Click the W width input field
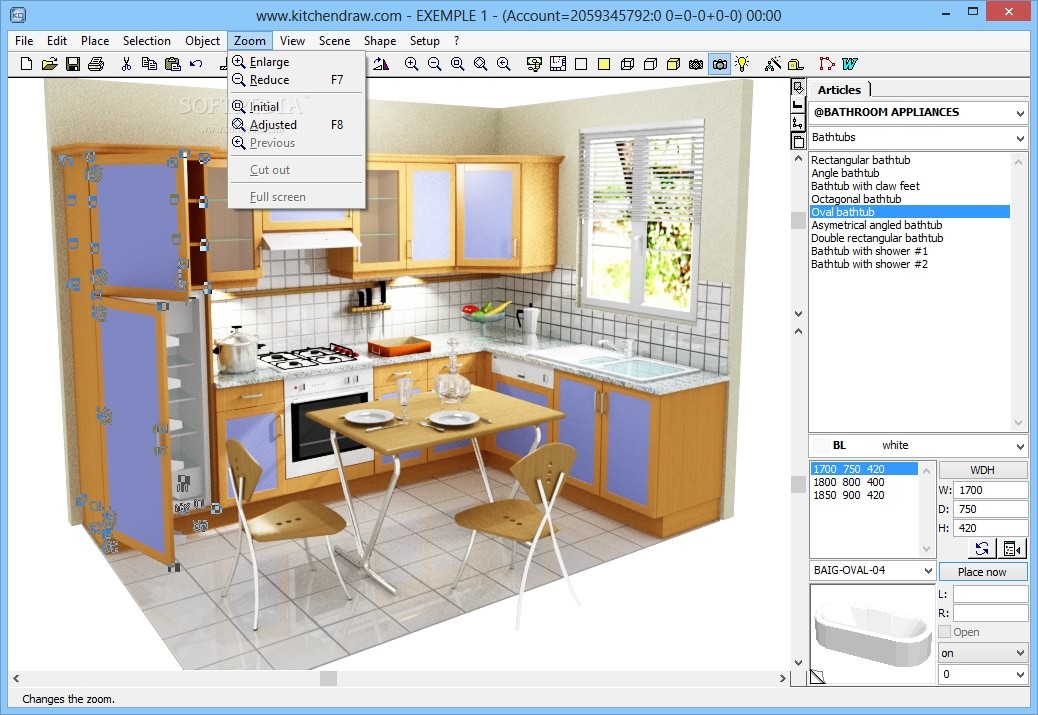Image resolution: width=1038 pixels, height=715 pixels. (x=990, y=490)
